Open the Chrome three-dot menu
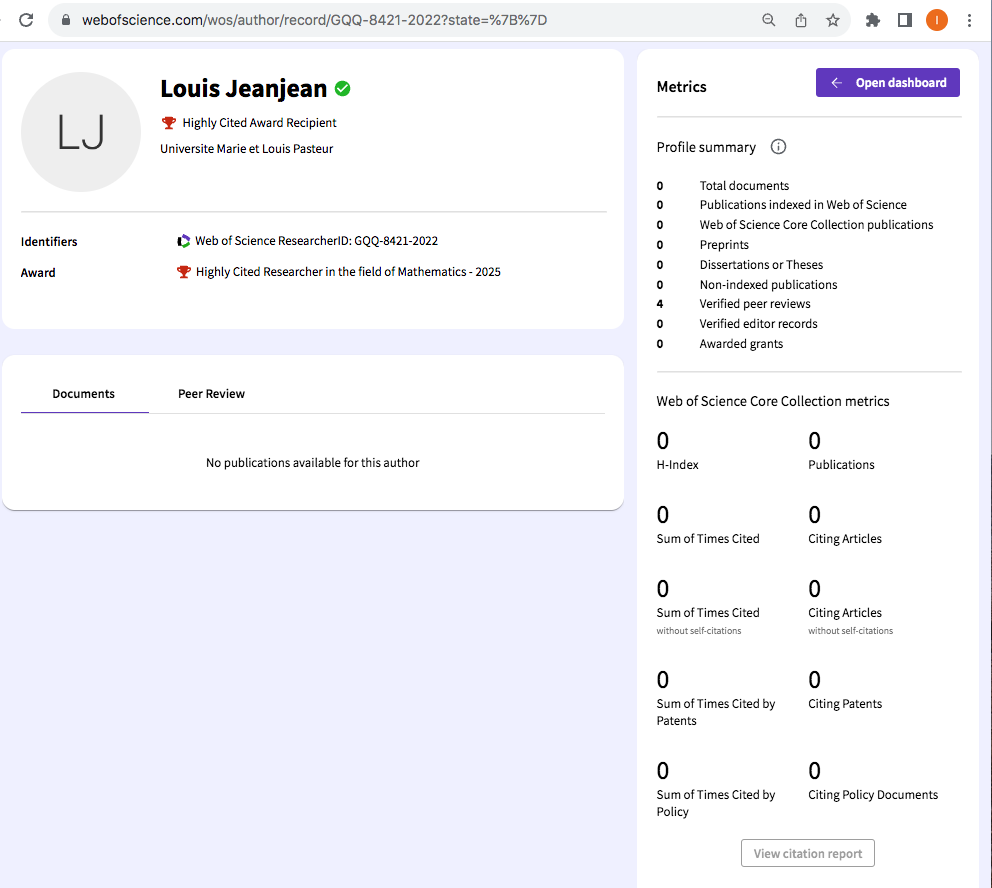Image resolution: width=992 pixels, height=888 pixels. pyautogui.click(x=970, y=20)
